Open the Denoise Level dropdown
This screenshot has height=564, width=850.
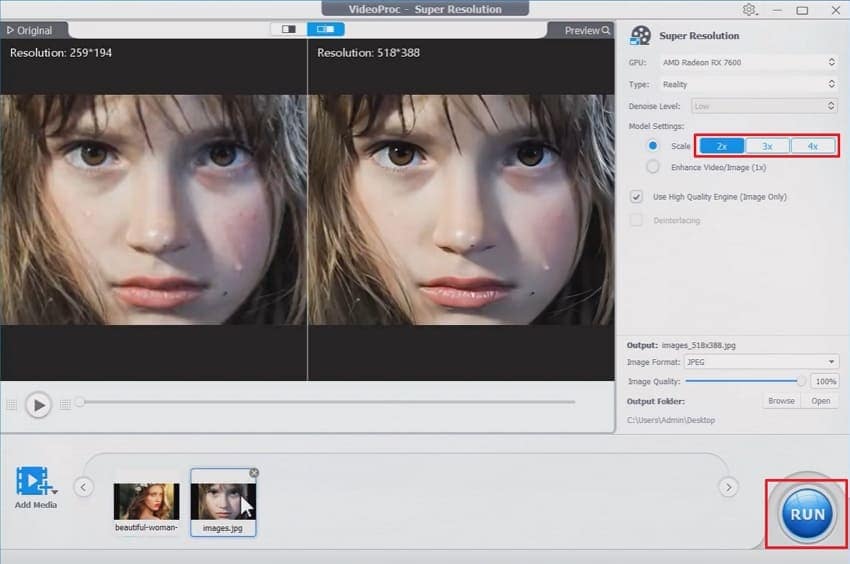[x=764, y=106]
